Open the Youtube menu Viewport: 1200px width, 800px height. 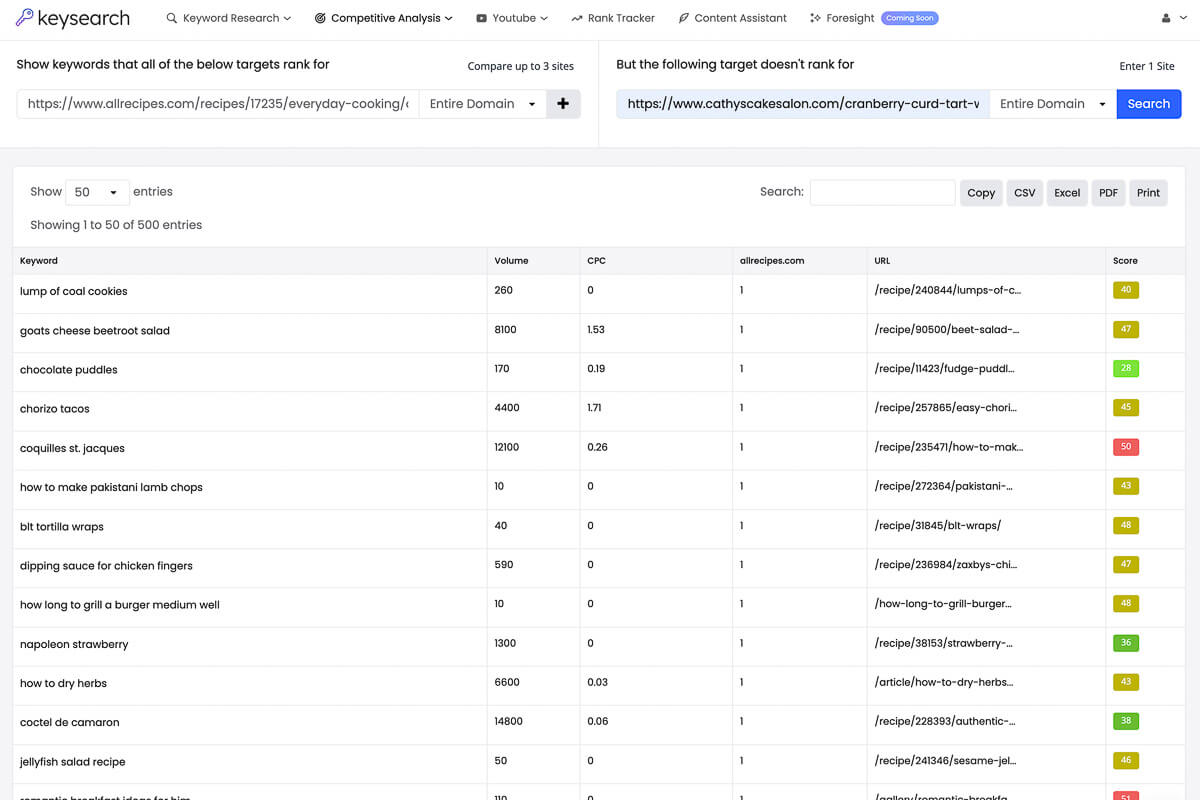pyautogui.click(x=512, y=18)
